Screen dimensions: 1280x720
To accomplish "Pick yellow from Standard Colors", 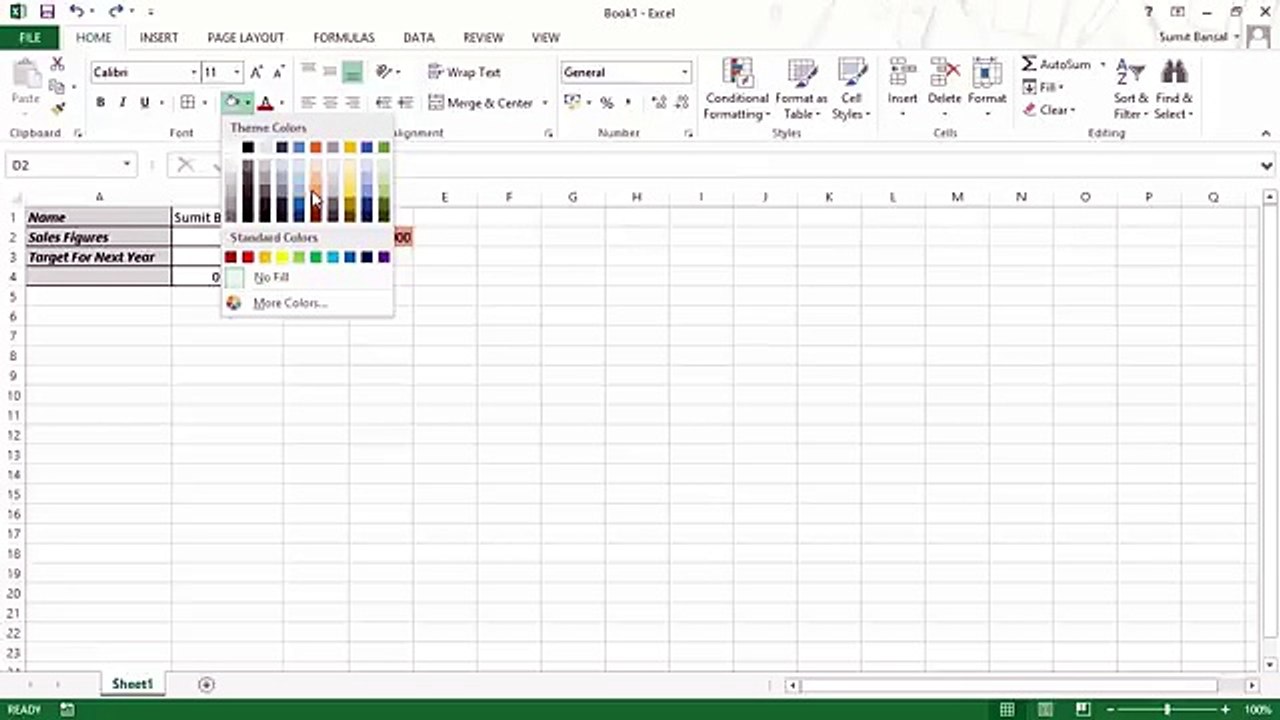I will 282,257.
